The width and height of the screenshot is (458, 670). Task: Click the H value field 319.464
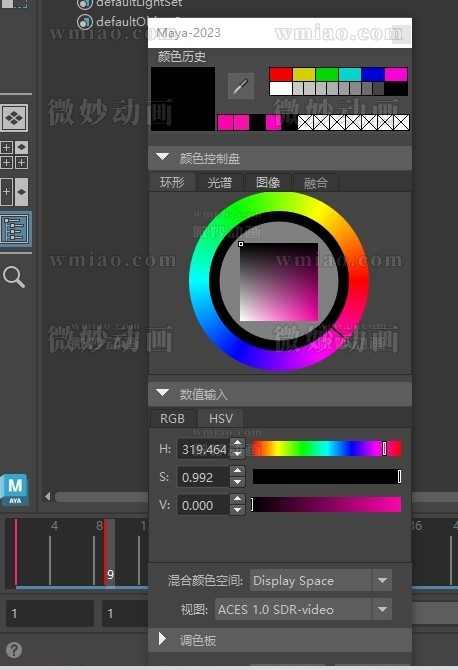[203, 449]
